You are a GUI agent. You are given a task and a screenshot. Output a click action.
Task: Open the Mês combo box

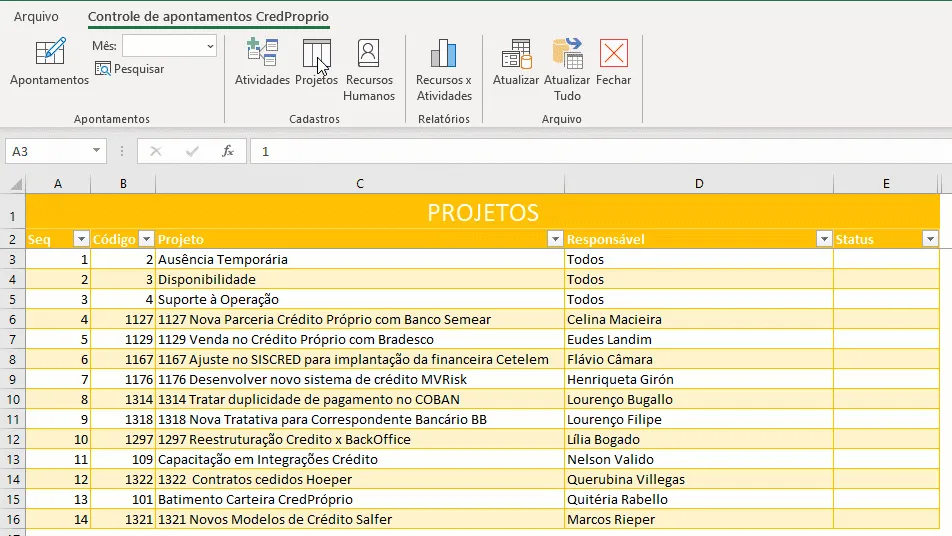tap(169, 46)
